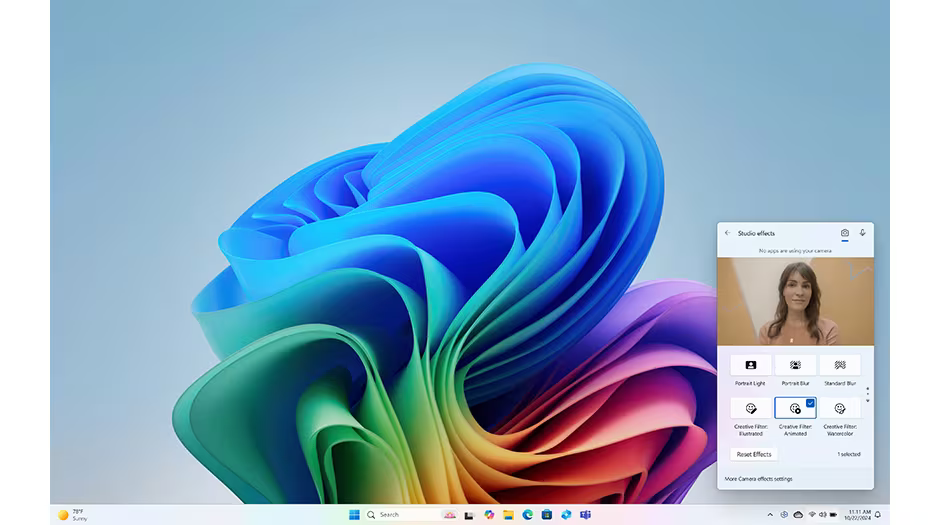Open File Explorer from the taskbar
The height and width of the screenshot is (525, 940).
pos(508,514)
